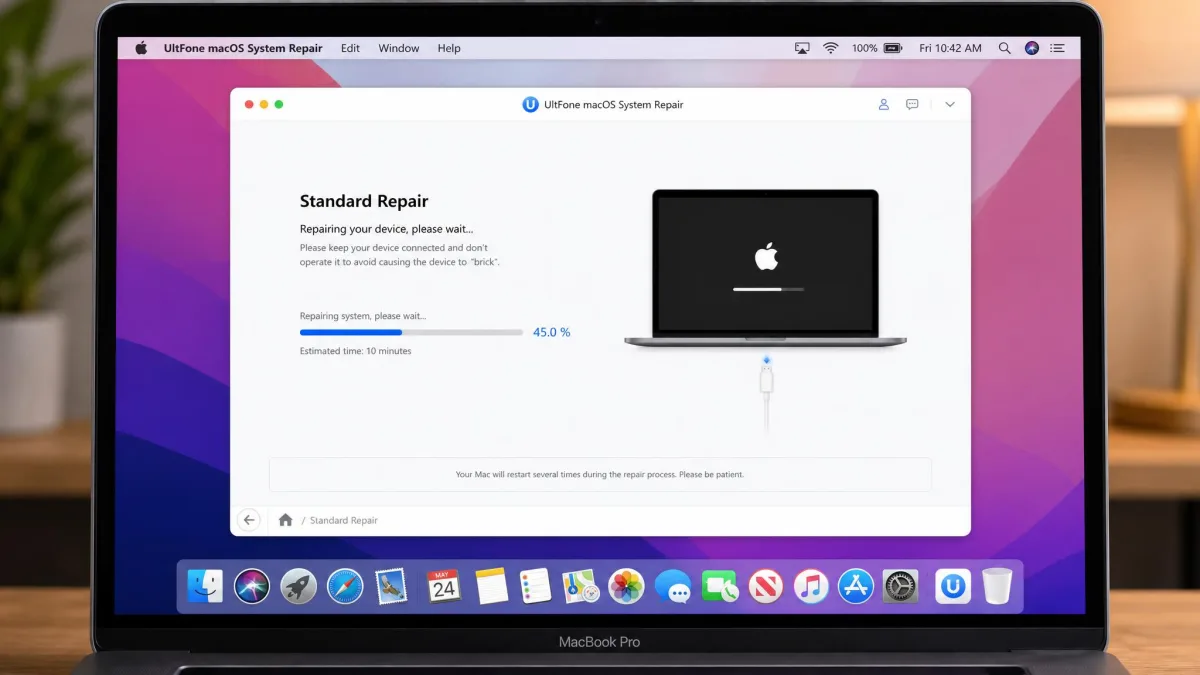Click the Fri 10:42 AM clock
This screenshot has height=675, width=1200.
point(950,48)
